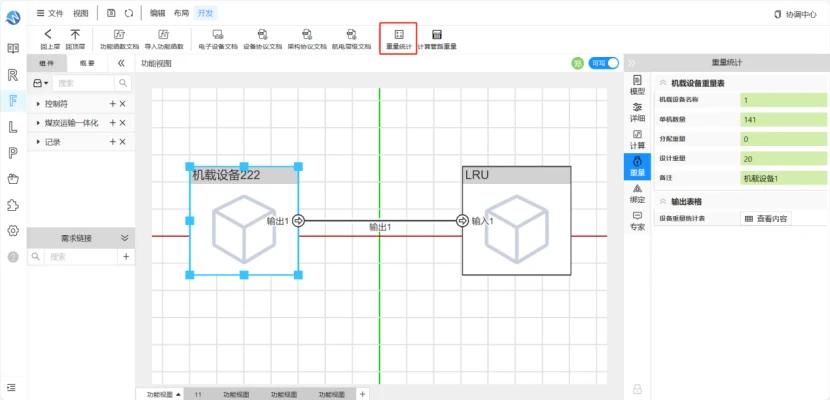Open the book icon in left sidebar
The width and height of the screenshot is (830, 400).
(x=13, y=48)
